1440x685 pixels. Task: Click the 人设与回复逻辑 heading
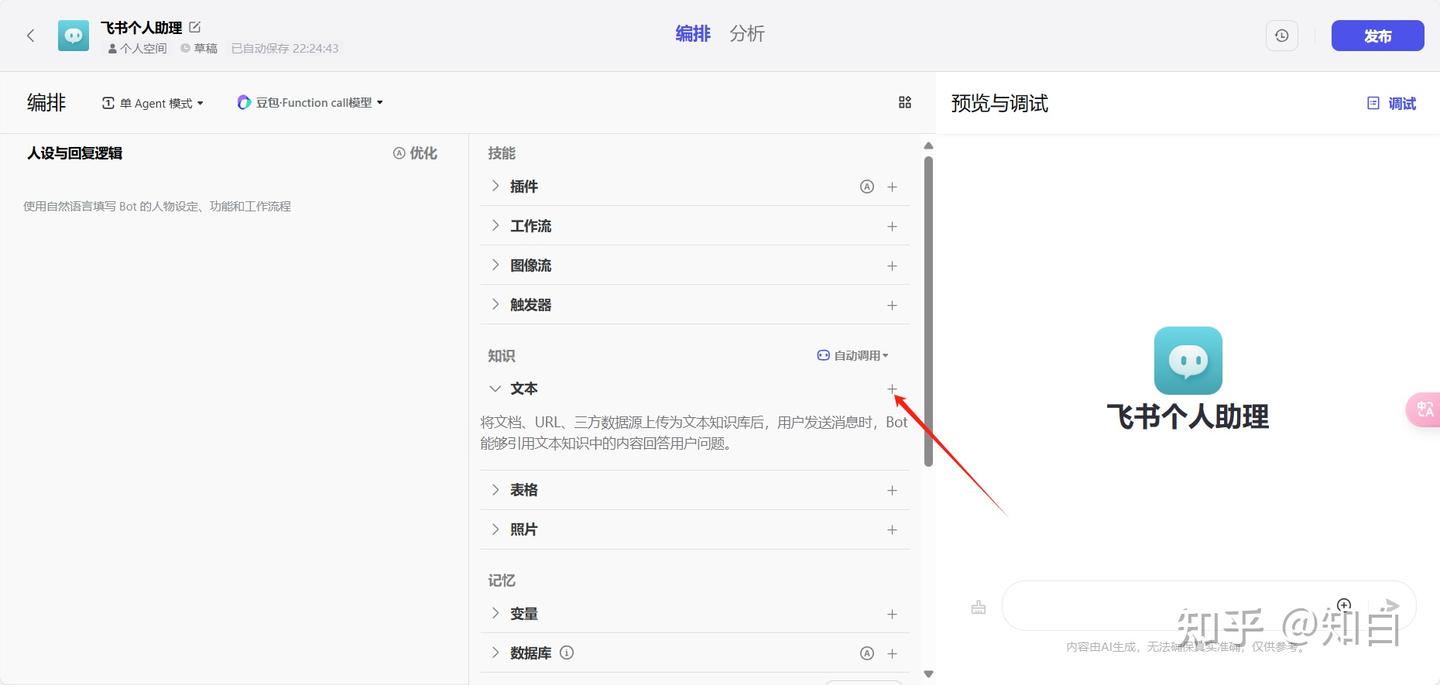pos(75,153)
